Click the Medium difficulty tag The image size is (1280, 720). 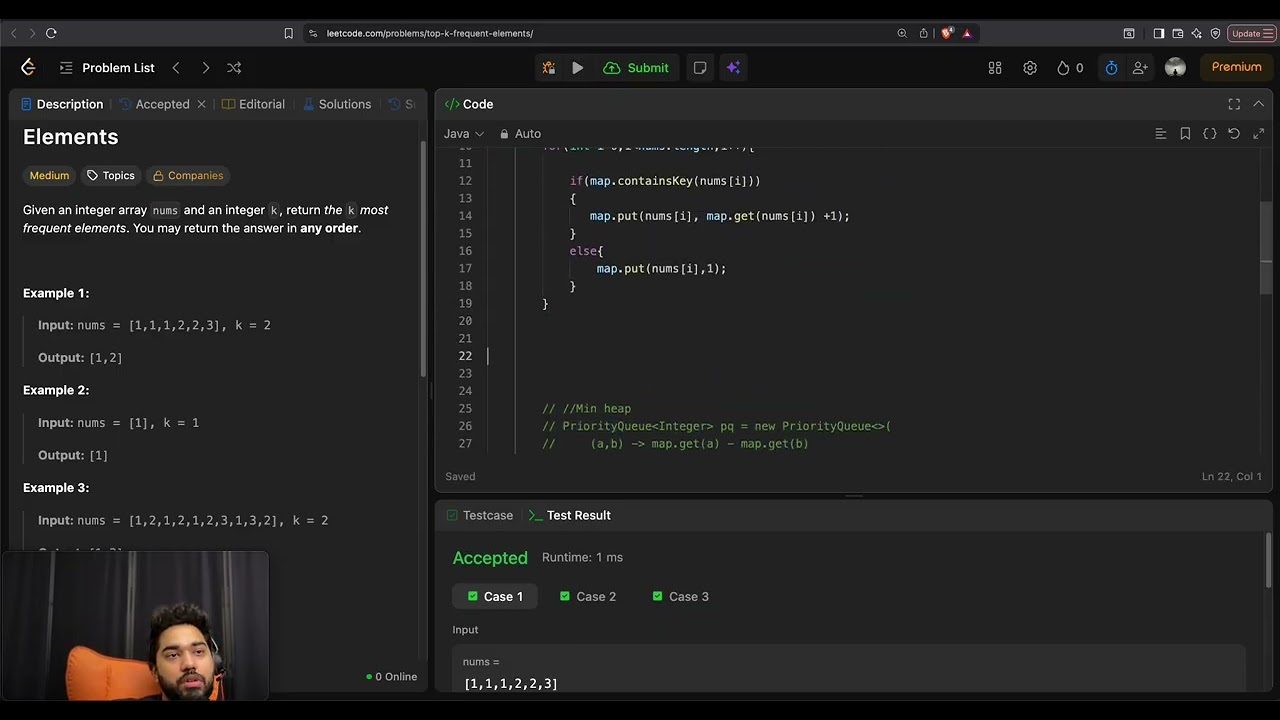49,175
